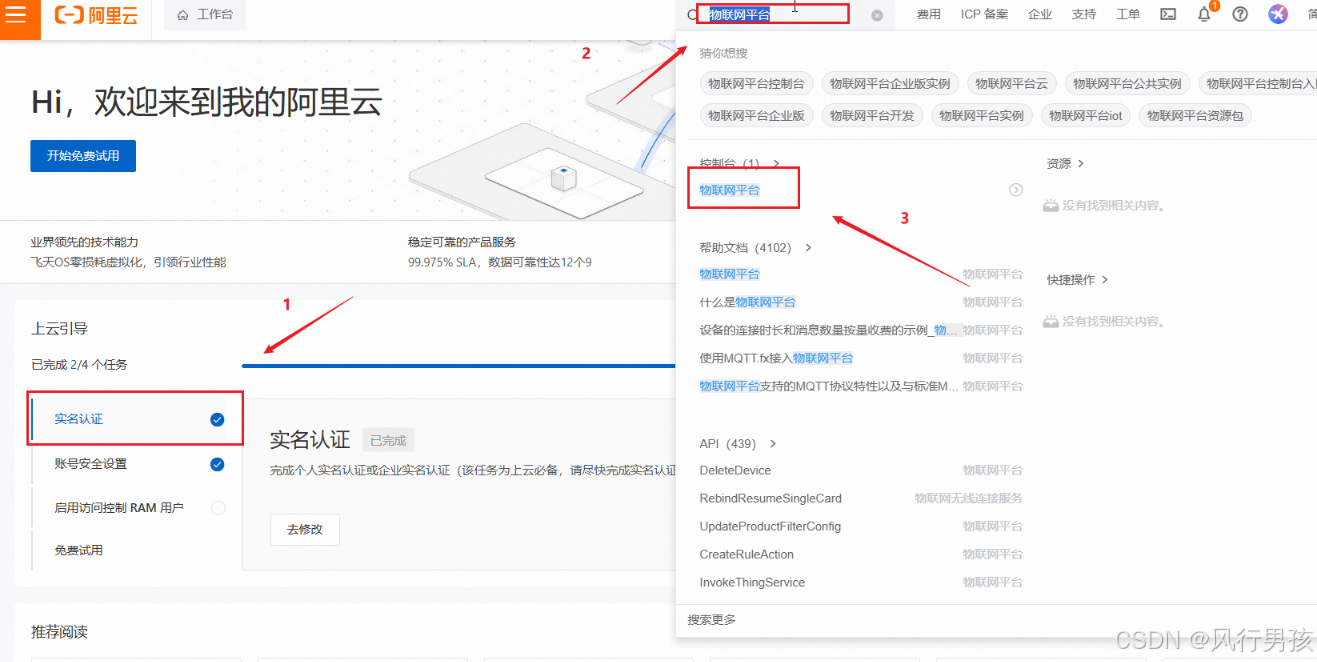Choose the 物联网平台控制台 suggestion chip

[756, 84]
